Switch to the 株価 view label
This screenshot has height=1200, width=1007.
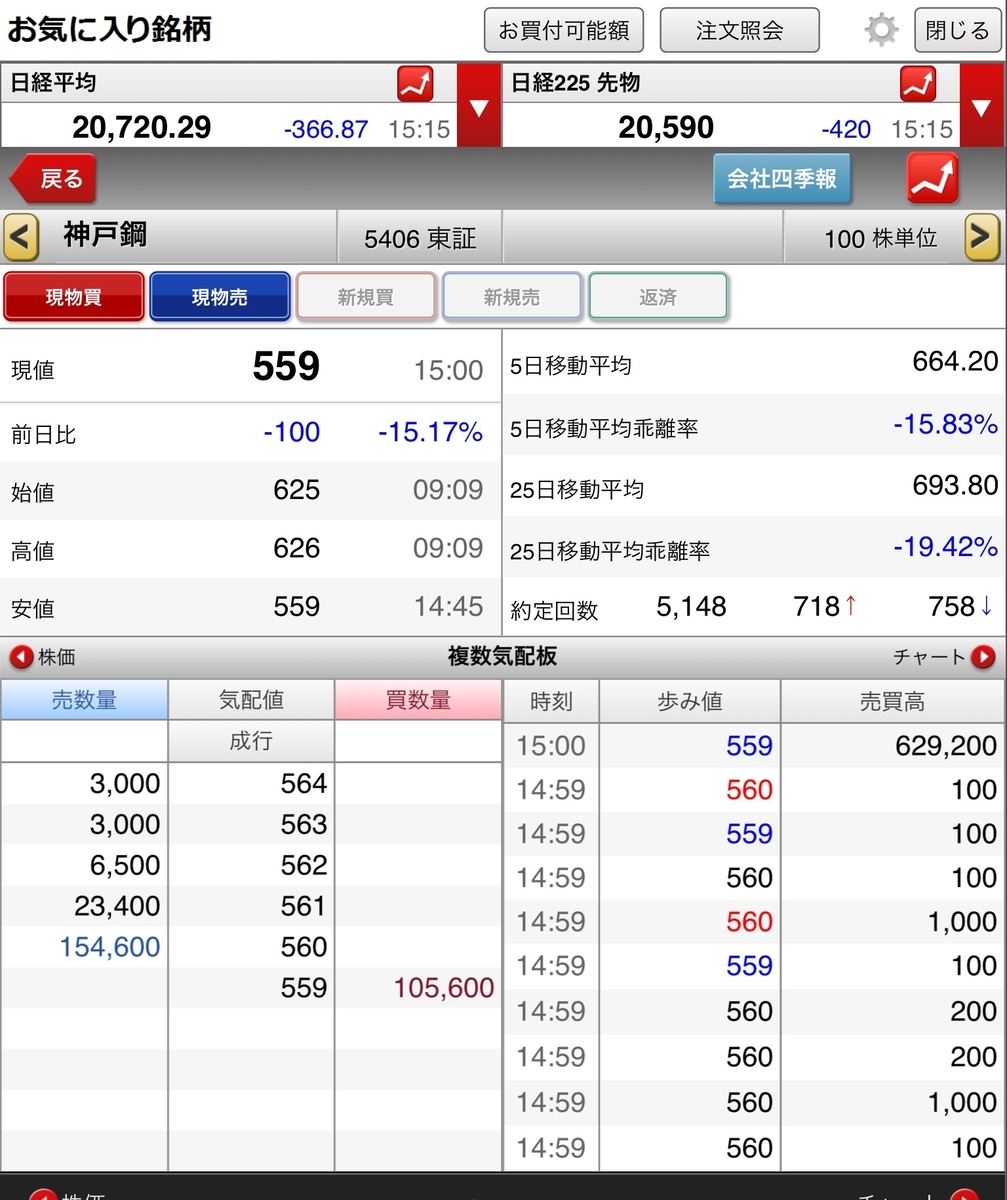[57, 657]
